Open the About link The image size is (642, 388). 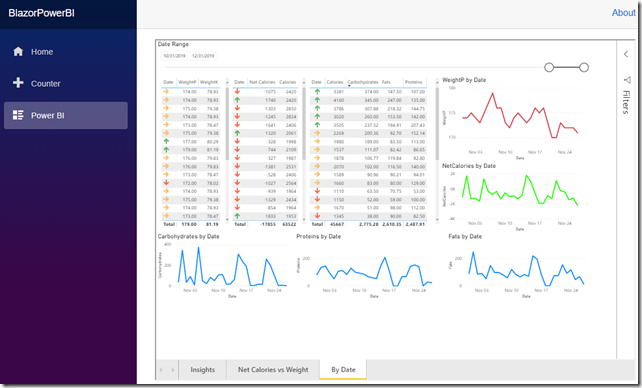click(x=624, y=13)
